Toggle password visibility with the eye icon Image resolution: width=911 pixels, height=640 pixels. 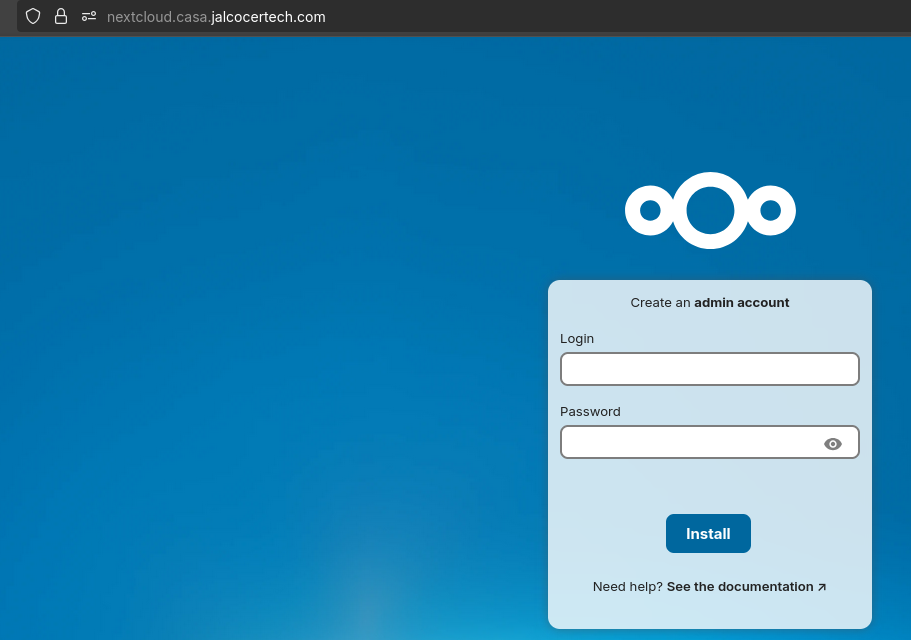click(832, 444)
